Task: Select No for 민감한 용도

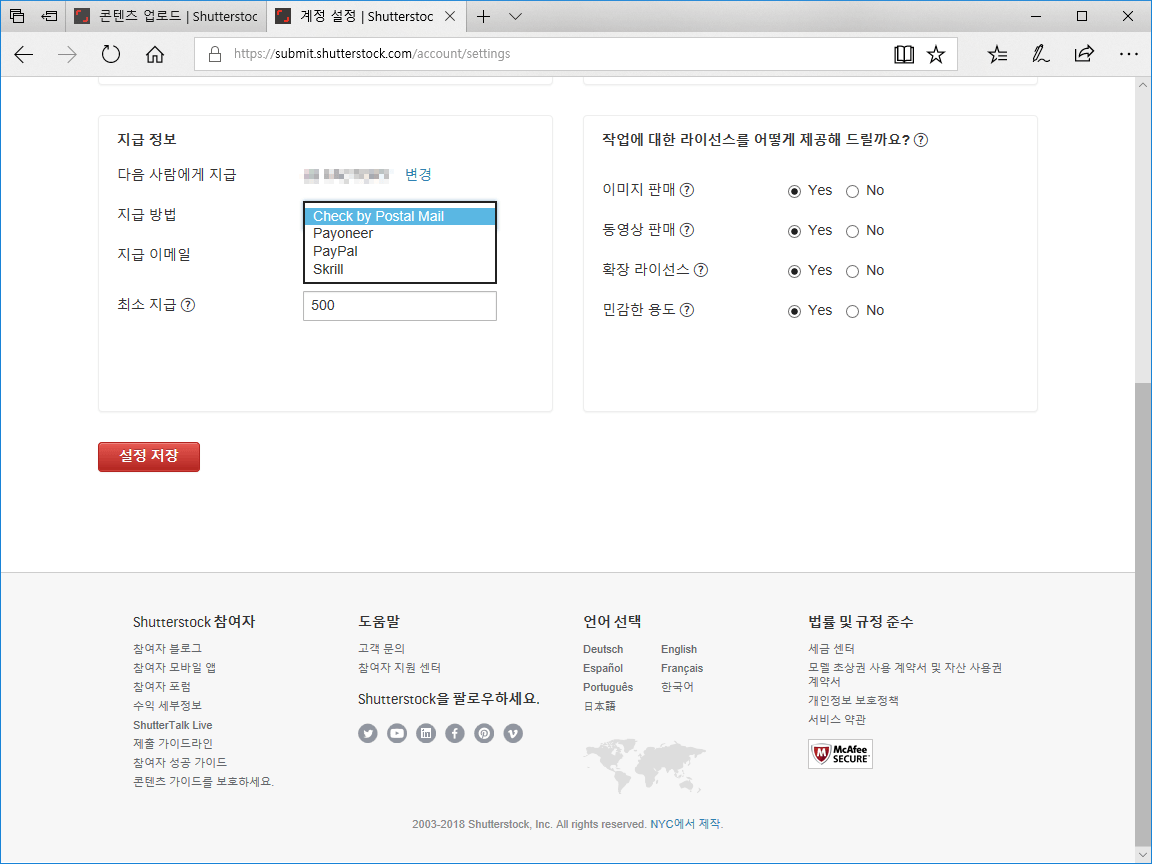Action: [852, 312]
